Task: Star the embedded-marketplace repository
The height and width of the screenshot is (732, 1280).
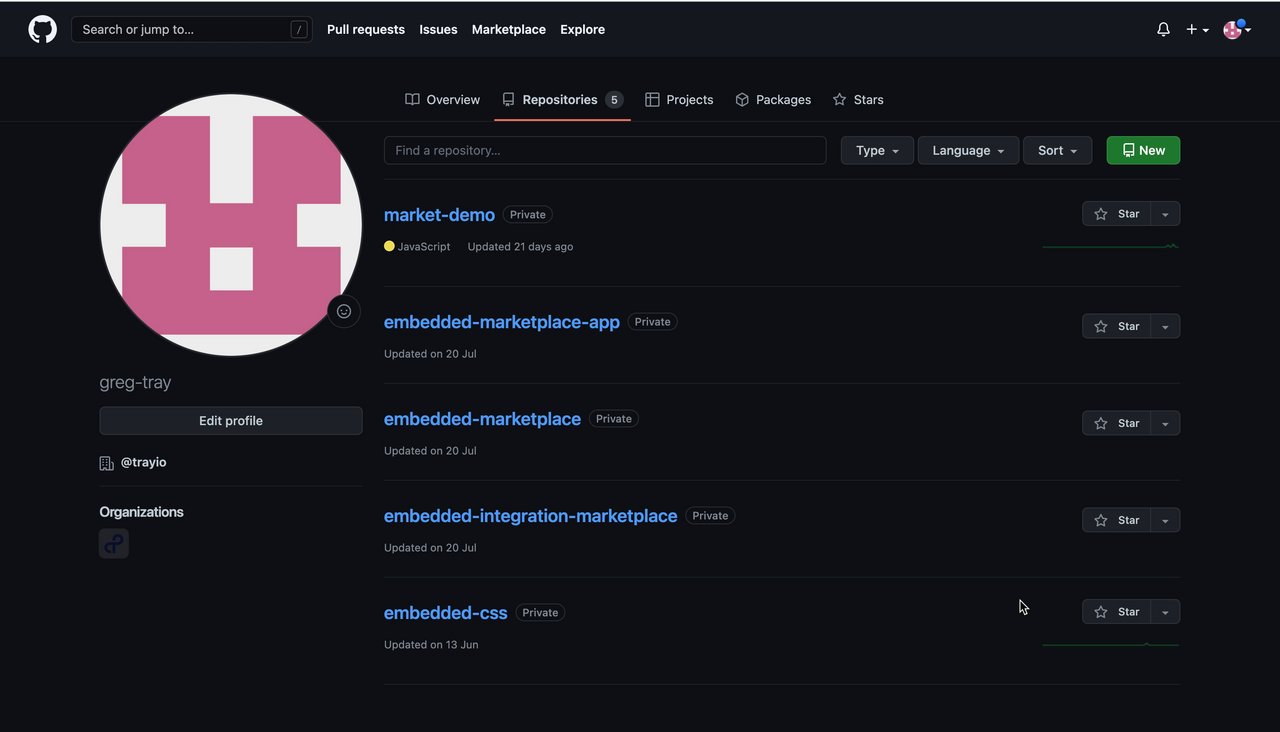Action: (x=1116, y=423)
